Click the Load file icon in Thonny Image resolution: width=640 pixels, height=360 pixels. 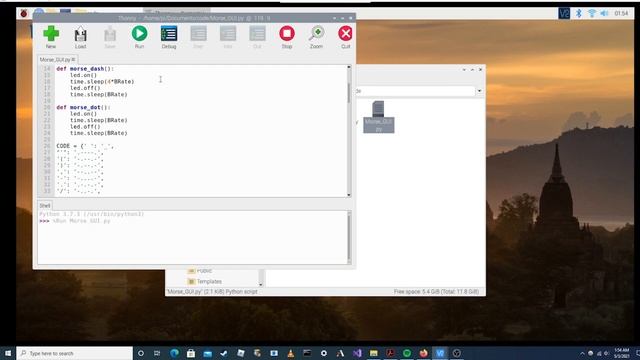coord(80,37)
